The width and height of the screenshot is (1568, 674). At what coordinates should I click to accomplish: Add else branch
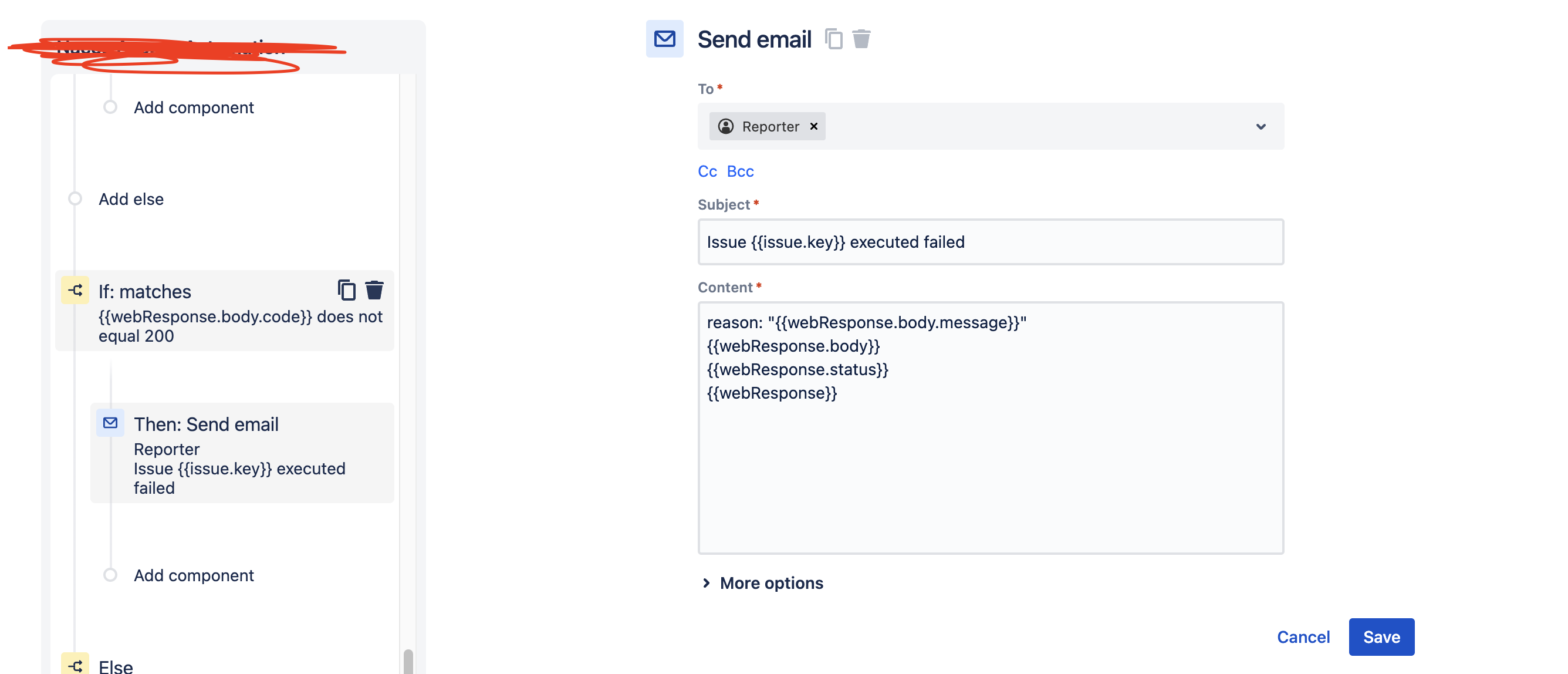point(131,199)
